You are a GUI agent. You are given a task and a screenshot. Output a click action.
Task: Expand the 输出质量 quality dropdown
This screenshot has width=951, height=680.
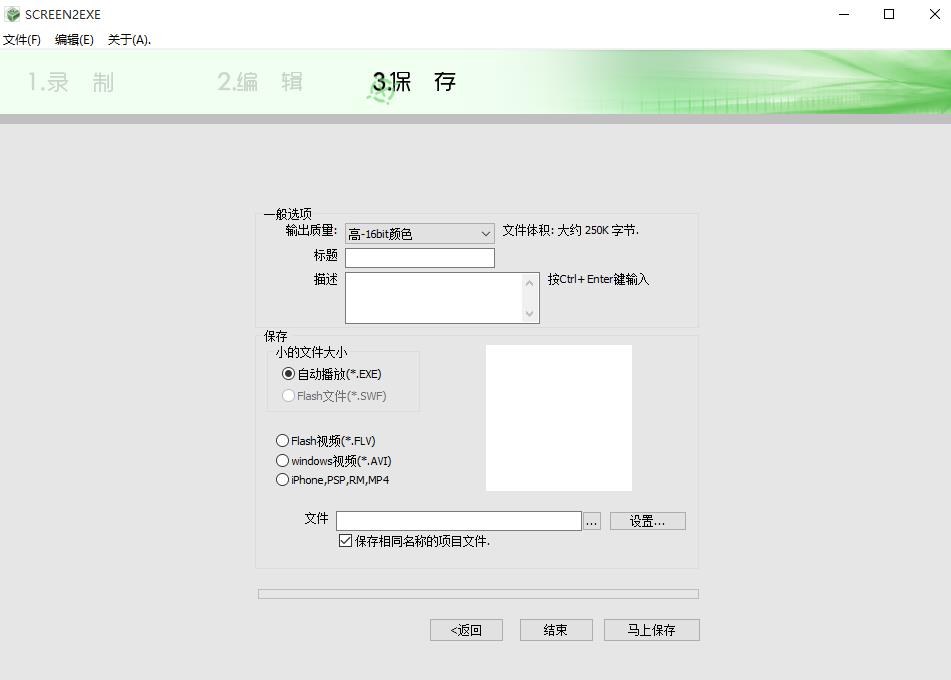[x=420, y=234]
